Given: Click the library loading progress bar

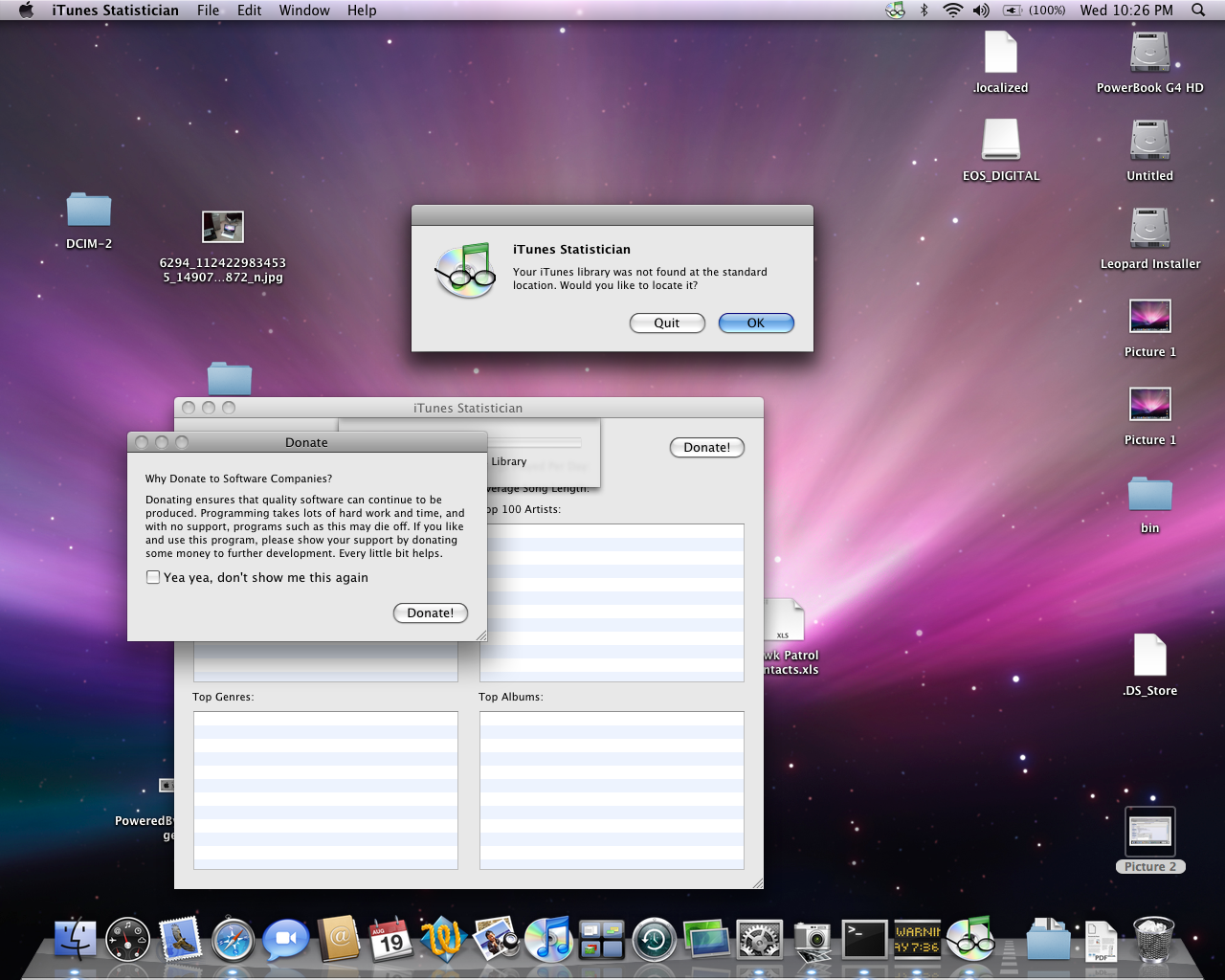Looking at the screenshot, I should (x=534, y=443).
